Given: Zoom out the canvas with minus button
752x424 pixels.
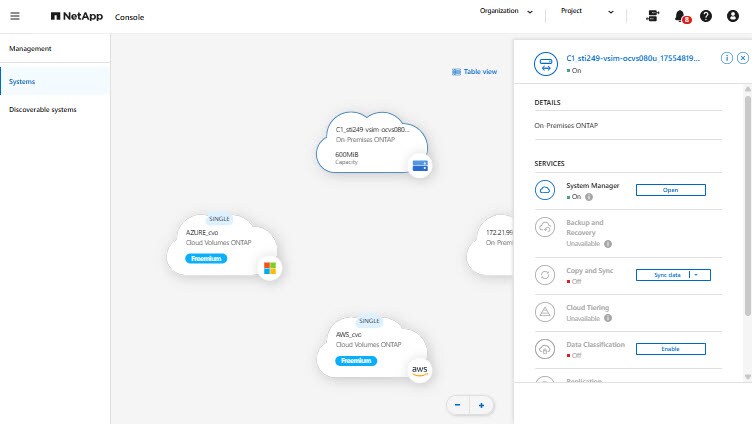Looking at the screenshot, I should point(458,405).
